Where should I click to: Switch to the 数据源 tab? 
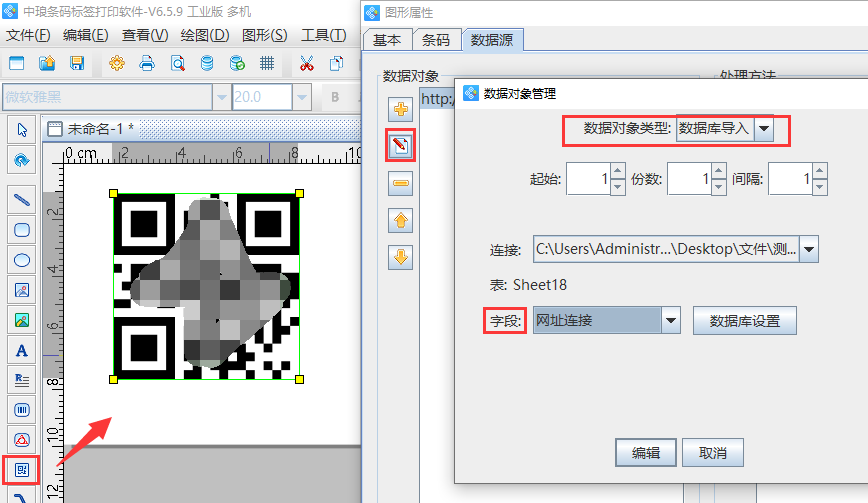tap(492, 40)
